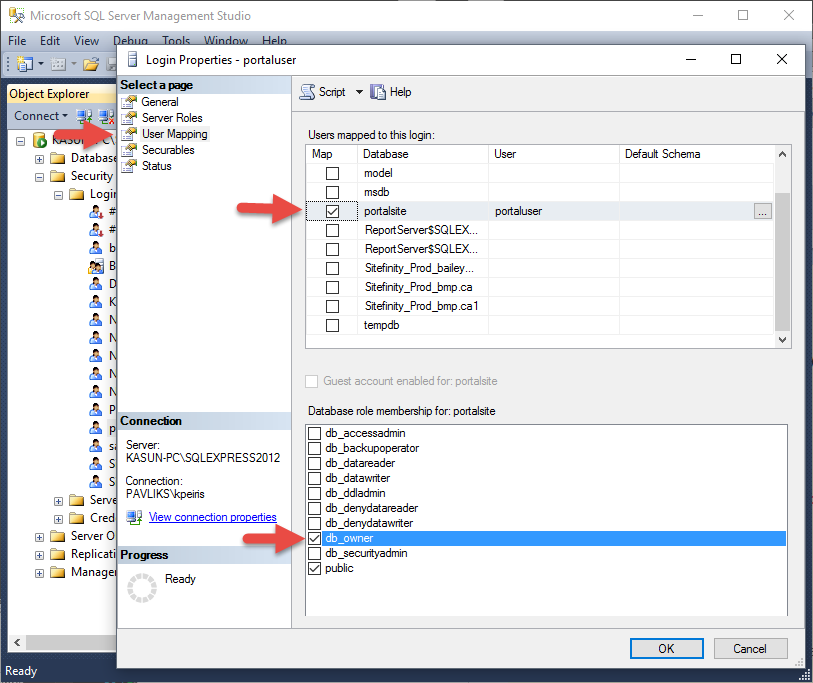The image size is (813, 683).
Task: Collapse the server node in Object Explorer
Action: (x=20, y=141)
